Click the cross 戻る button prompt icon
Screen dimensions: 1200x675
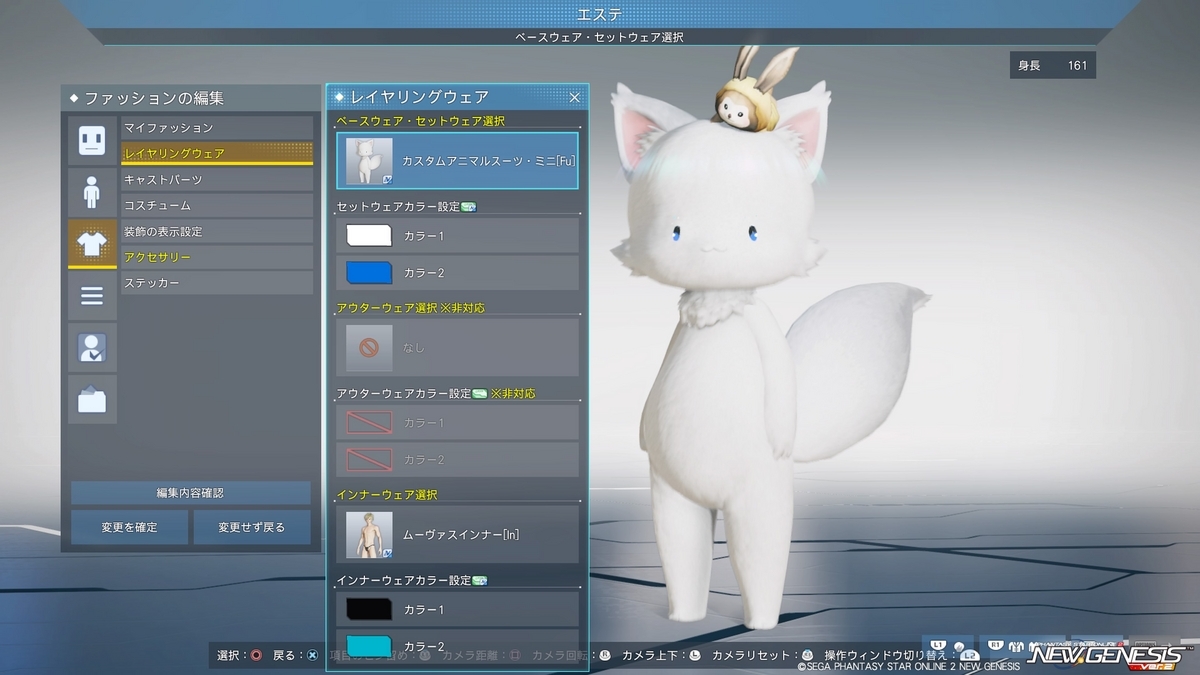(x=312, y=655)
